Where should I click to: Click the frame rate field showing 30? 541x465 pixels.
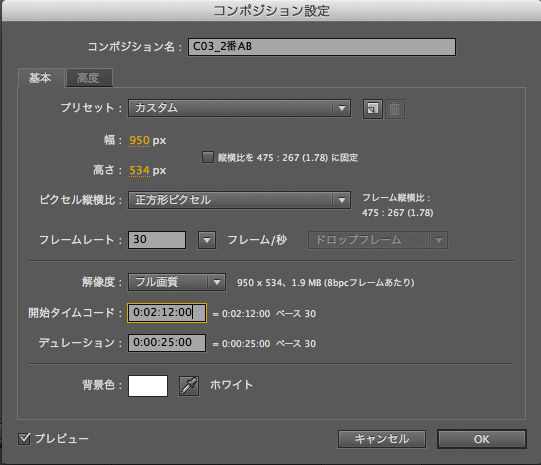[x=157, y=240]
